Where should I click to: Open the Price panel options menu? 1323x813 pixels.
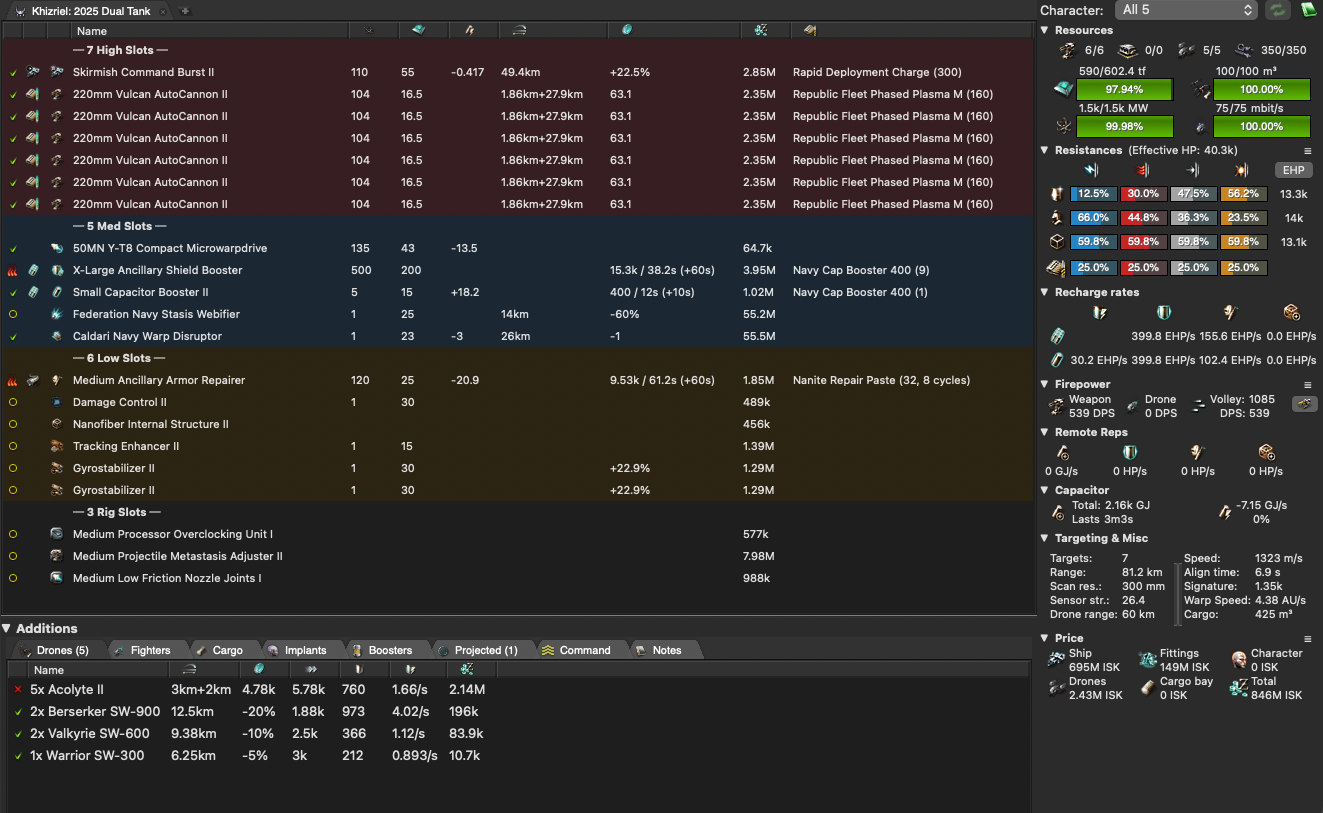tap(1307, 638)
